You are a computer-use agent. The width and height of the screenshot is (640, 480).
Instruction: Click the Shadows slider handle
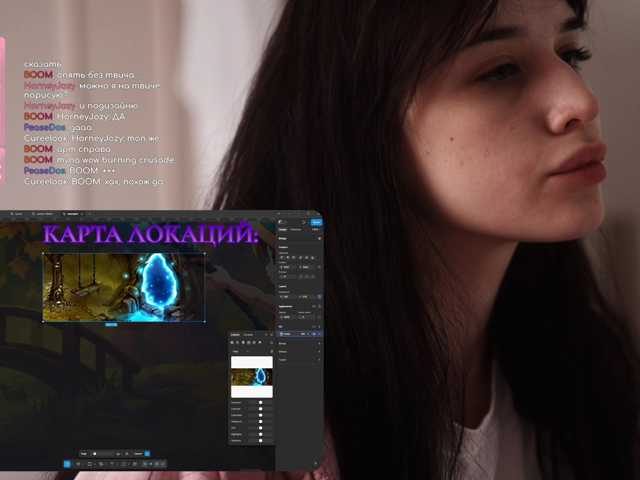pyautogui.click(x=261, y=440)
